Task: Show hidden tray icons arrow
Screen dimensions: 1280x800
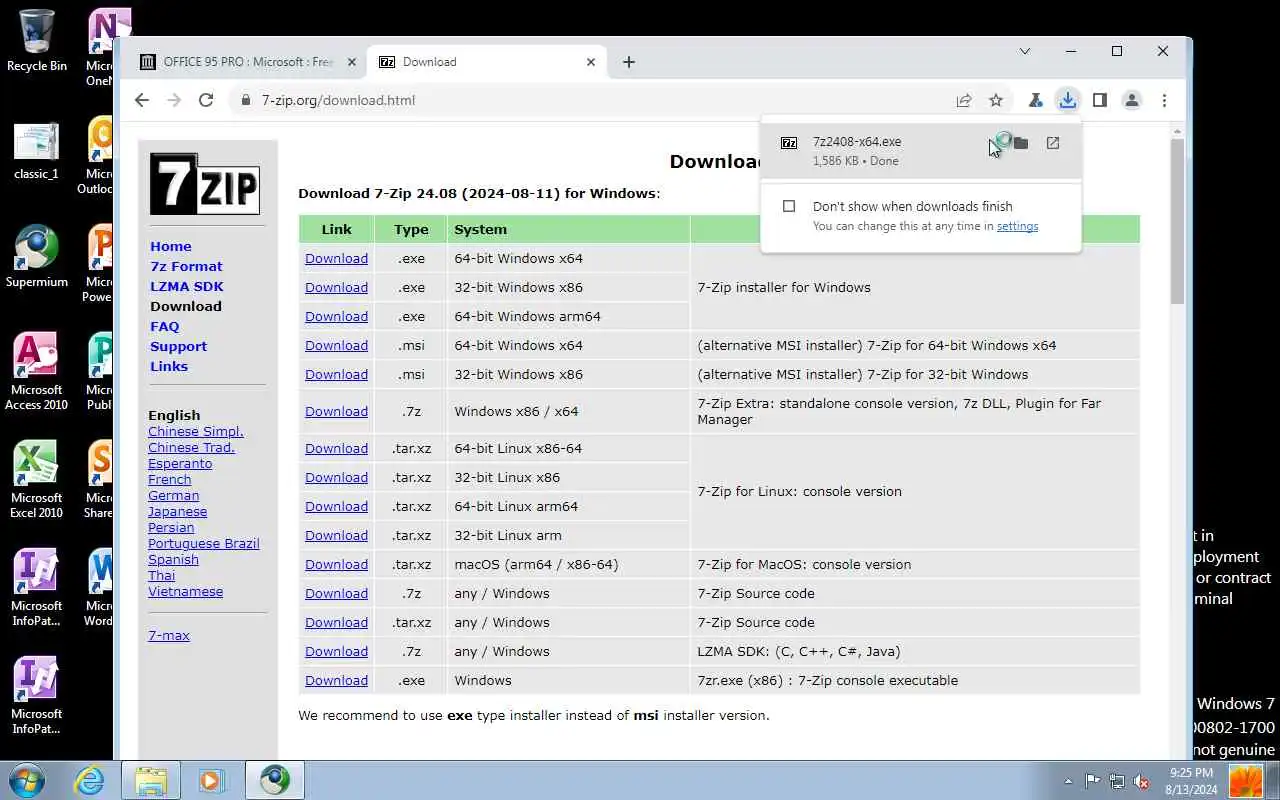Action: (x=1068, y=781)
